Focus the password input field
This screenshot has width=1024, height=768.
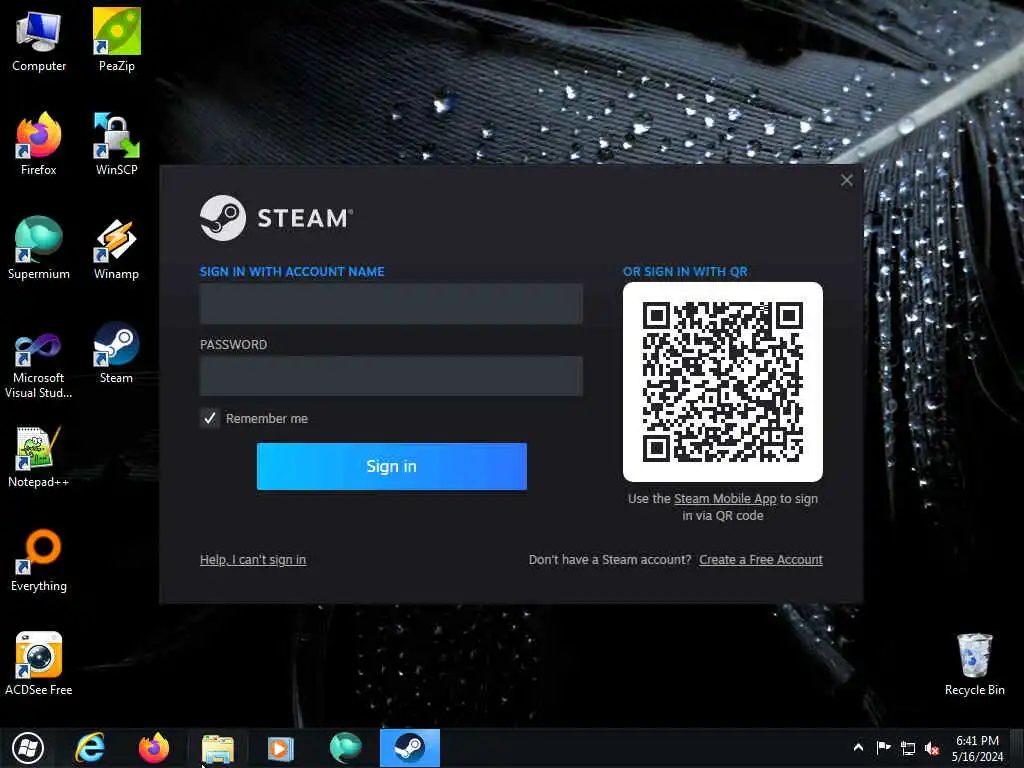tap(391, 376)
